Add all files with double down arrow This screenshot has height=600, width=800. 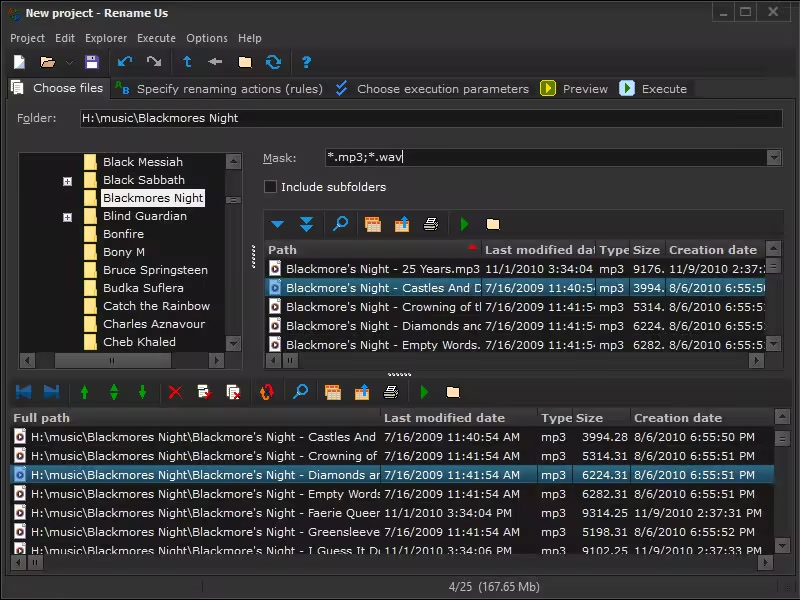[x=306, y=224]
